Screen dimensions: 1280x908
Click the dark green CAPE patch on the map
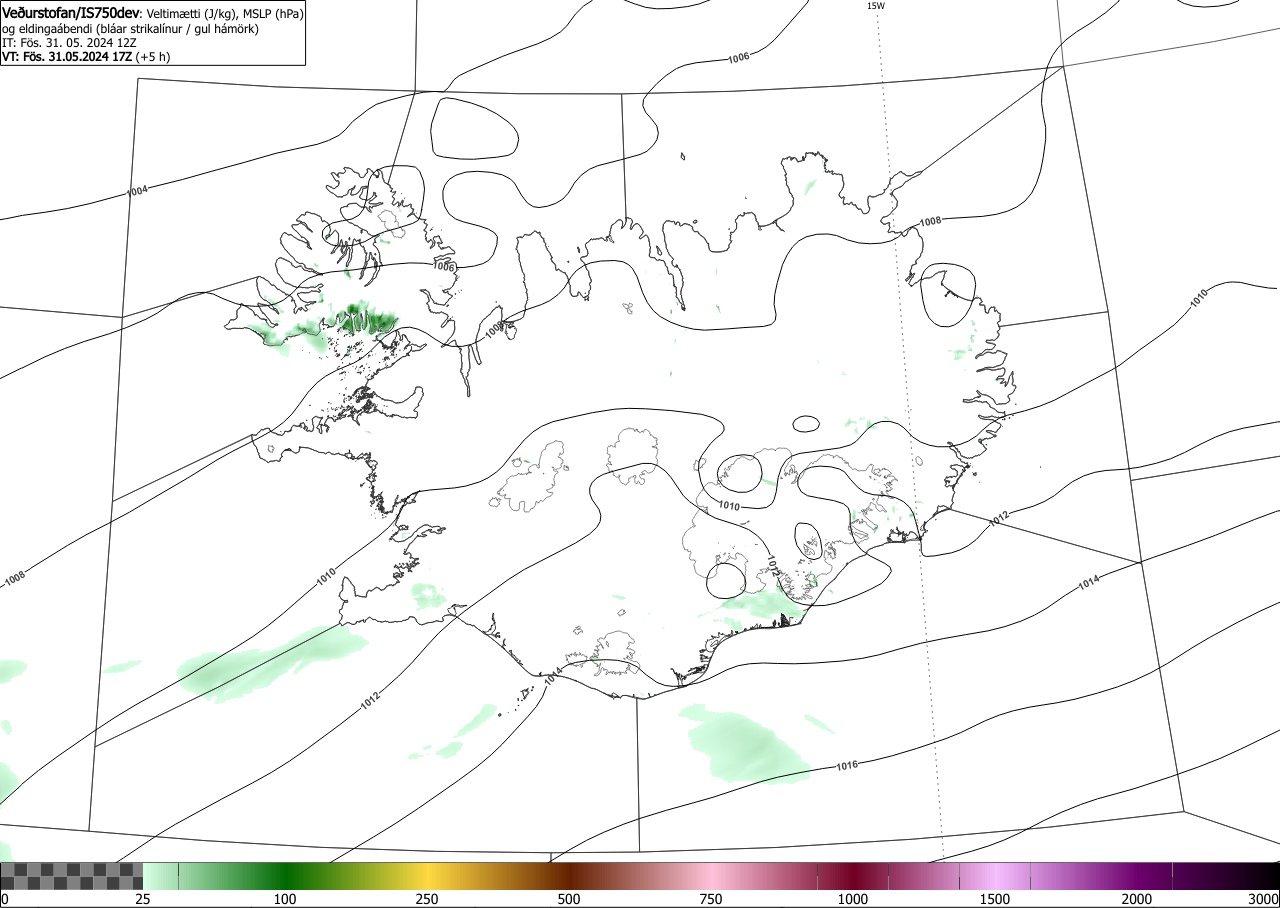tap(366, 320)
